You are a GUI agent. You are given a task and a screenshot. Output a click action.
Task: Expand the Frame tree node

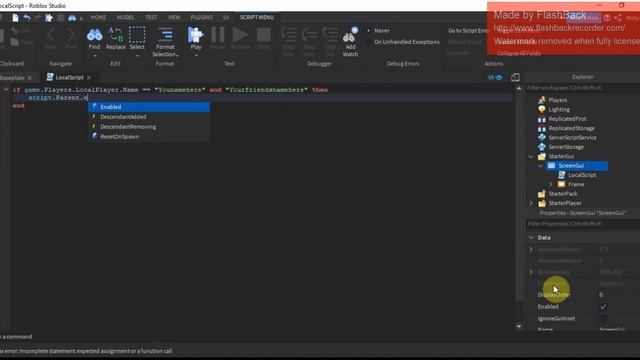[x=550, y=184]
